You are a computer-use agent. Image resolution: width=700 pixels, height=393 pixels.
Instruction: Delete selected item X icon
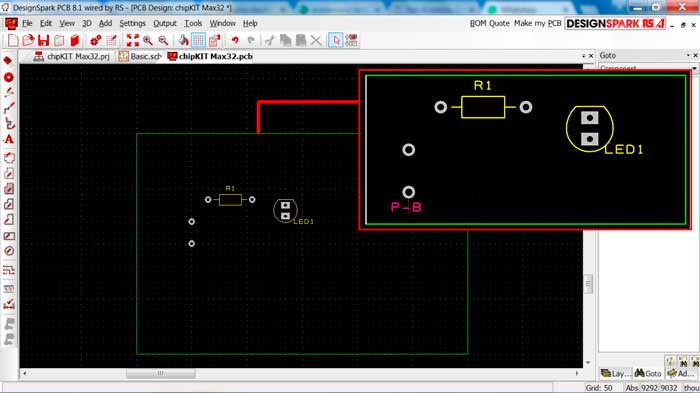[316, 41]
